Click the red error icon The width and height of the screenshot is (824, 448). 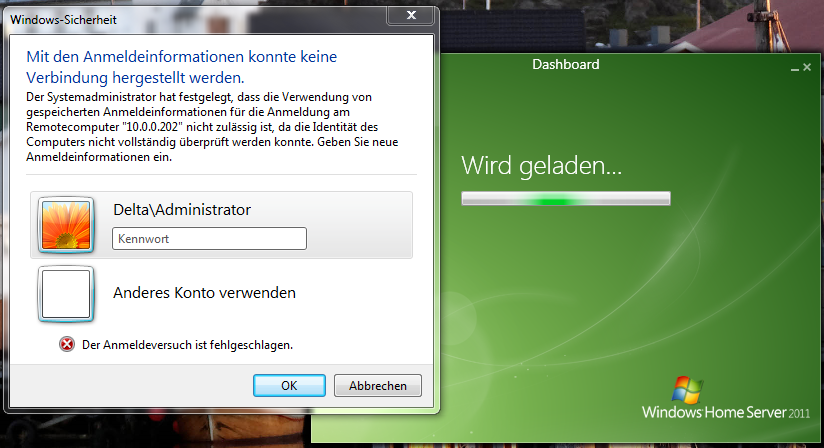67,345
